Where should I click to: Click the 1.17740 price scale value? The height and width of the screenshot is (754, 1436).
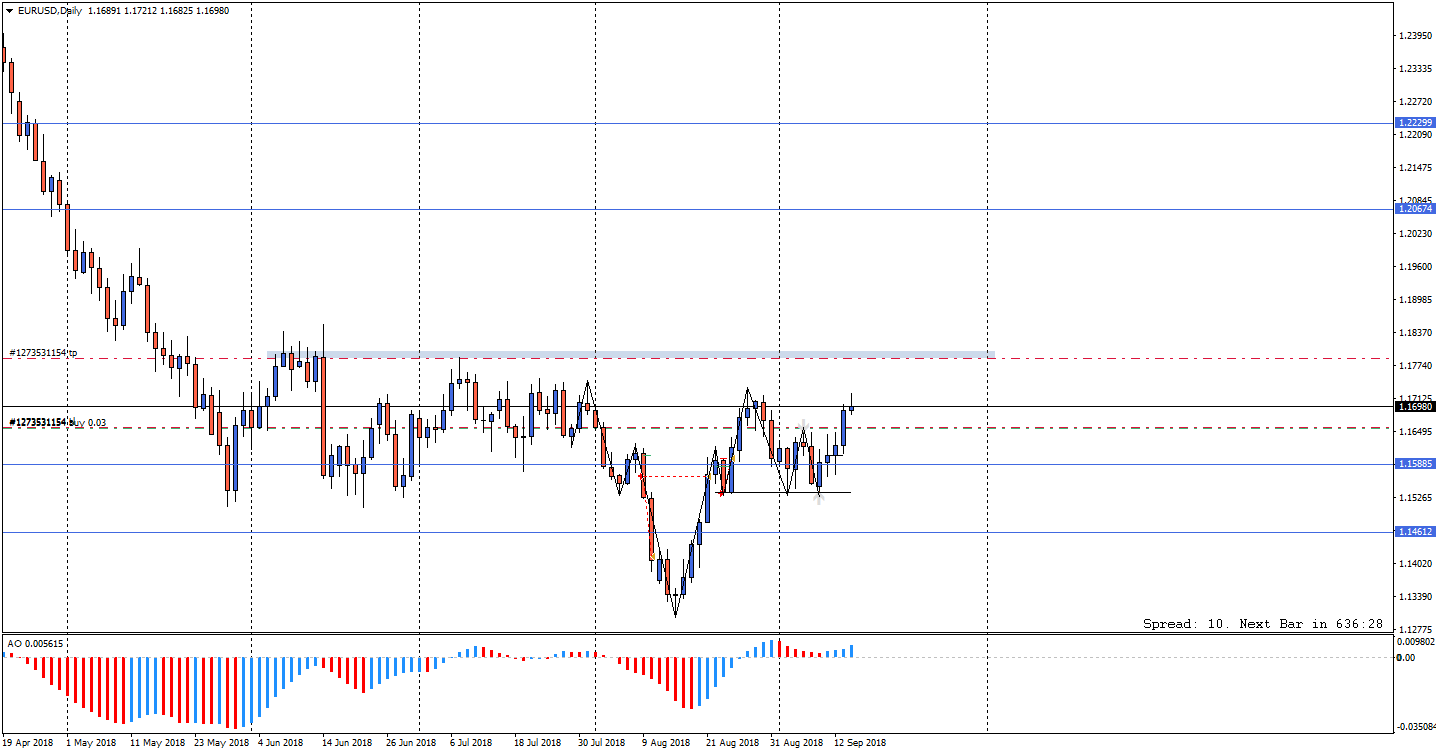tap(1417, 365)
